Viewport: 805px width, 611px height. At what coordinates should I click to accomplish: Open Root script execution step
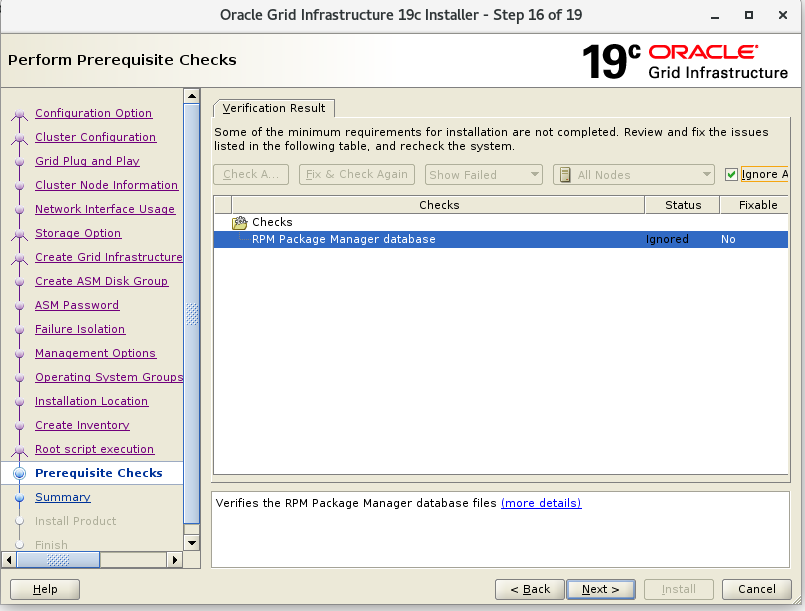tap(94, 449)
